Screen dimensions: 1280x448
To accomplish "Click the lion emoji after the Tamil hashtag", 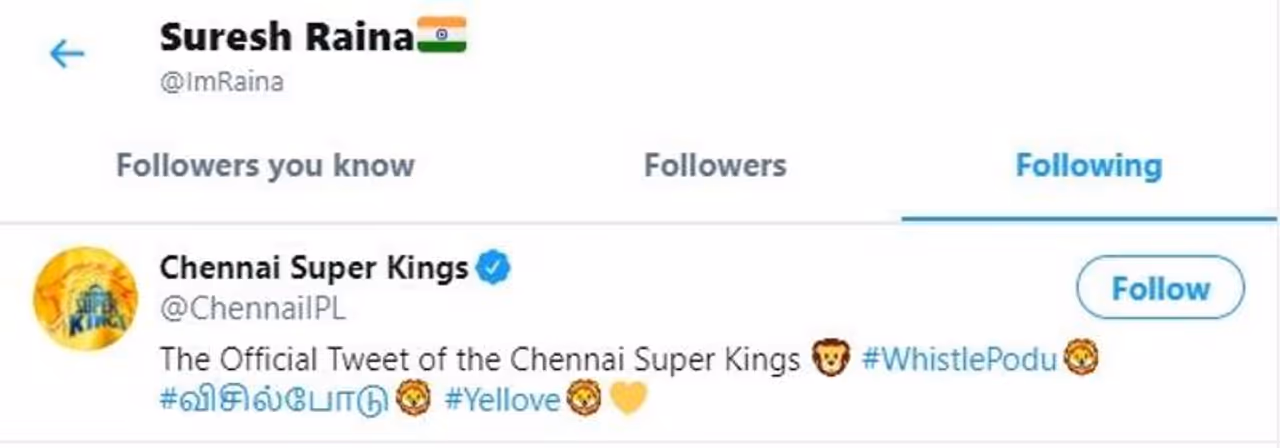I will pos(412,400).
